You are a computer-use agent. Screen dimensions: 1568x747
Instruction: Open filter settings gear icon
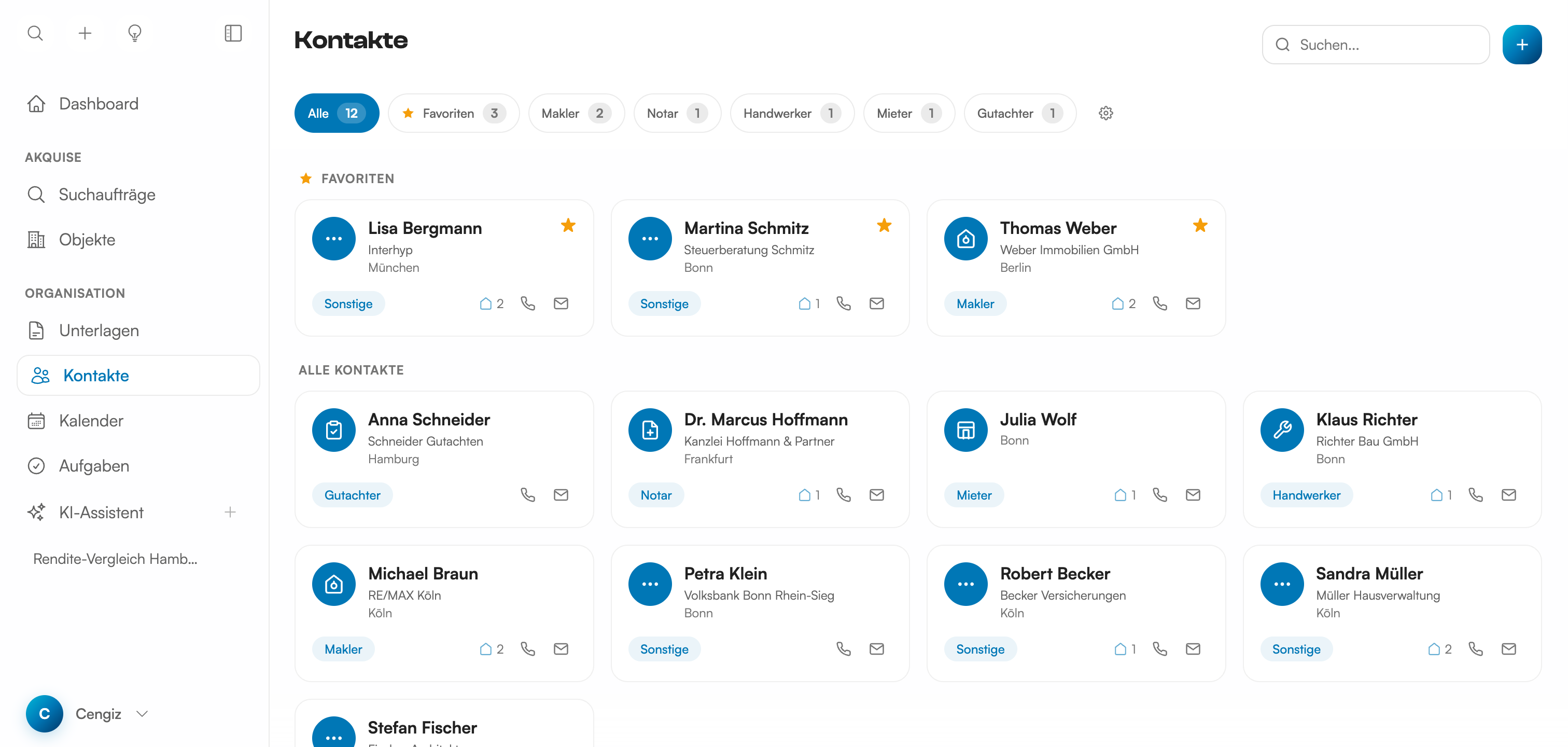coord(1105,113)
